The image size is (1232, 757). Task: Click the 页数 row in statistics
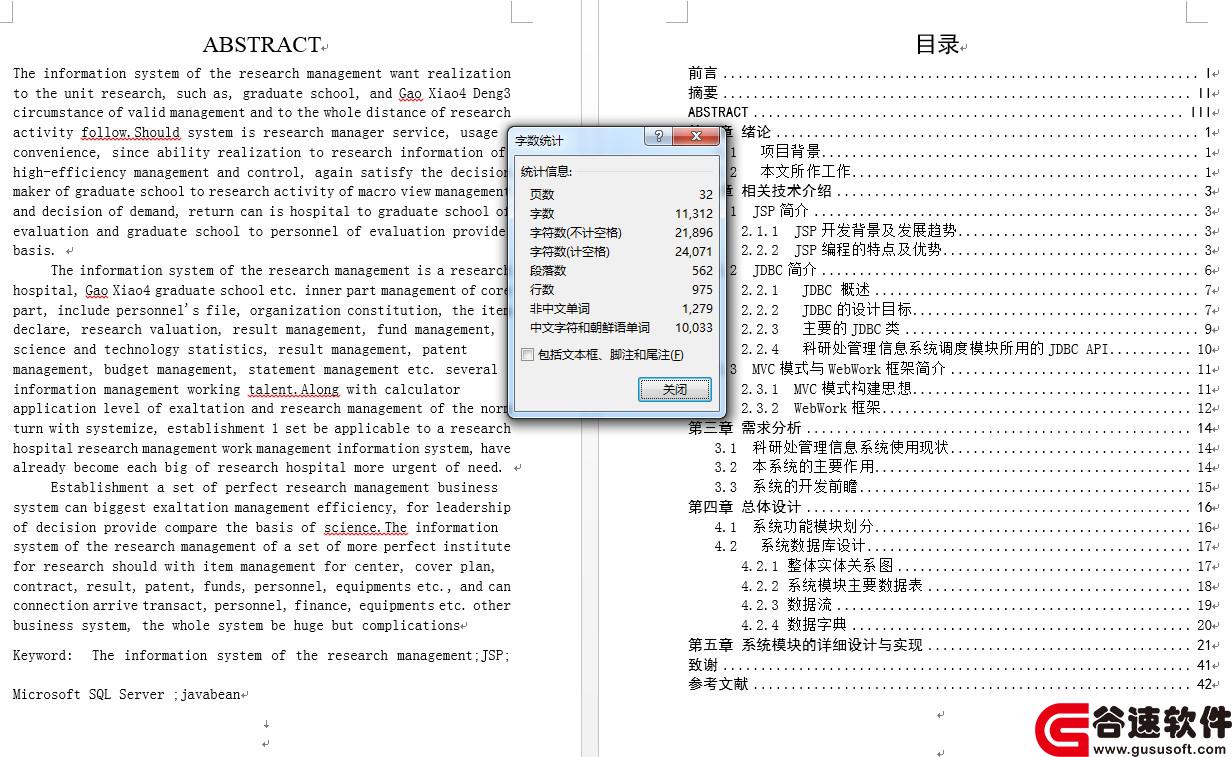coord(620,194)
